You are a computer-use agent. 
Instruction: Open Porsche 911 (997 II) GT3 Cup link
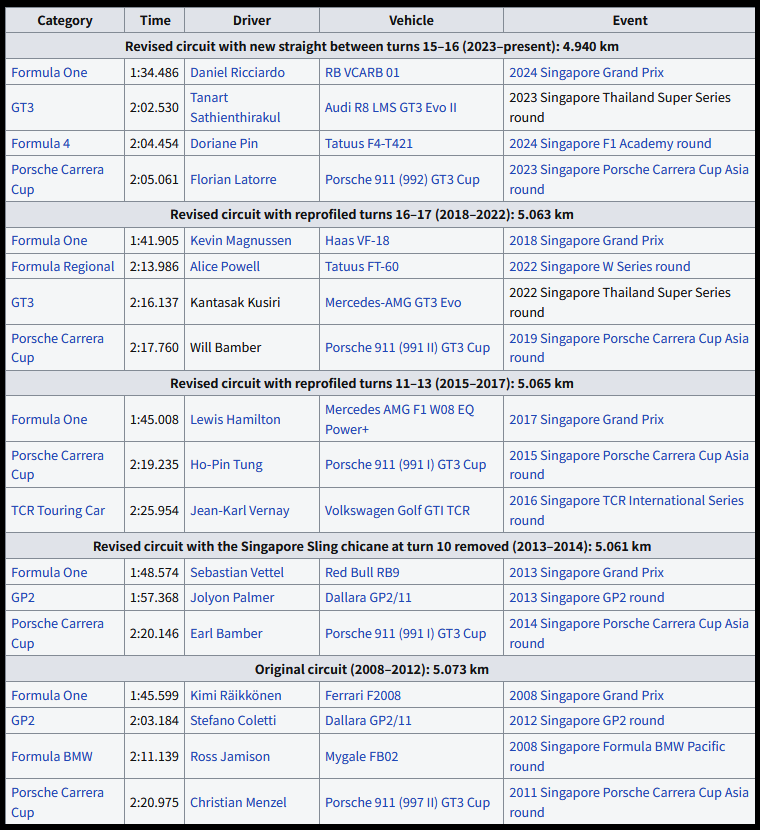(x=408, y=802)
